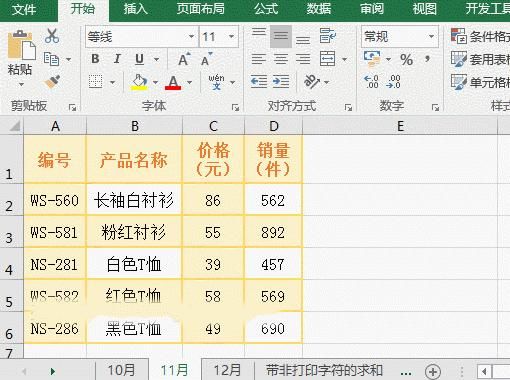Open the 文件 menu

(x=24, y=9)
